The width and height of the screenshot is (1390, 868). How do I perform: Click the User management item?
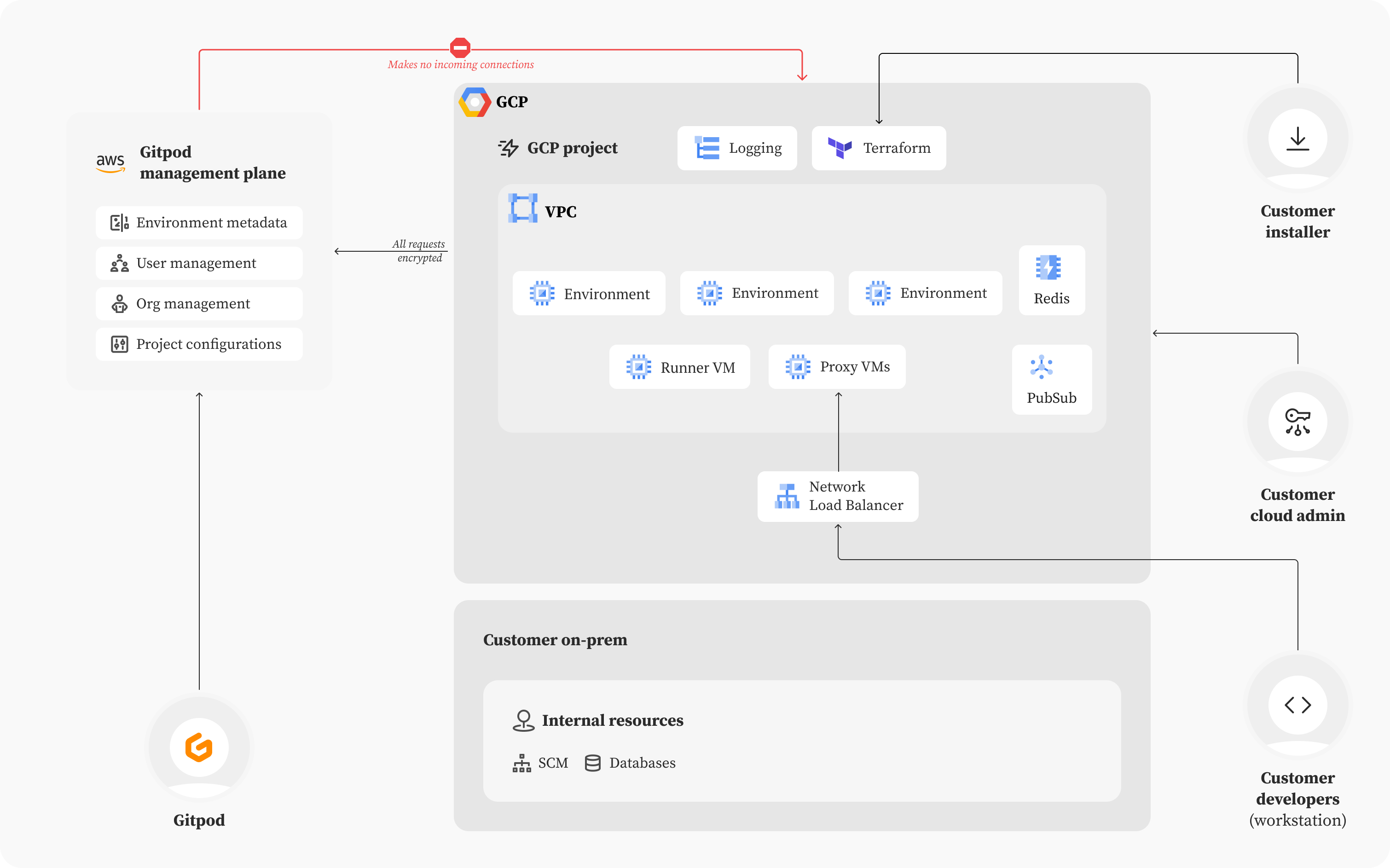[199, 264]
